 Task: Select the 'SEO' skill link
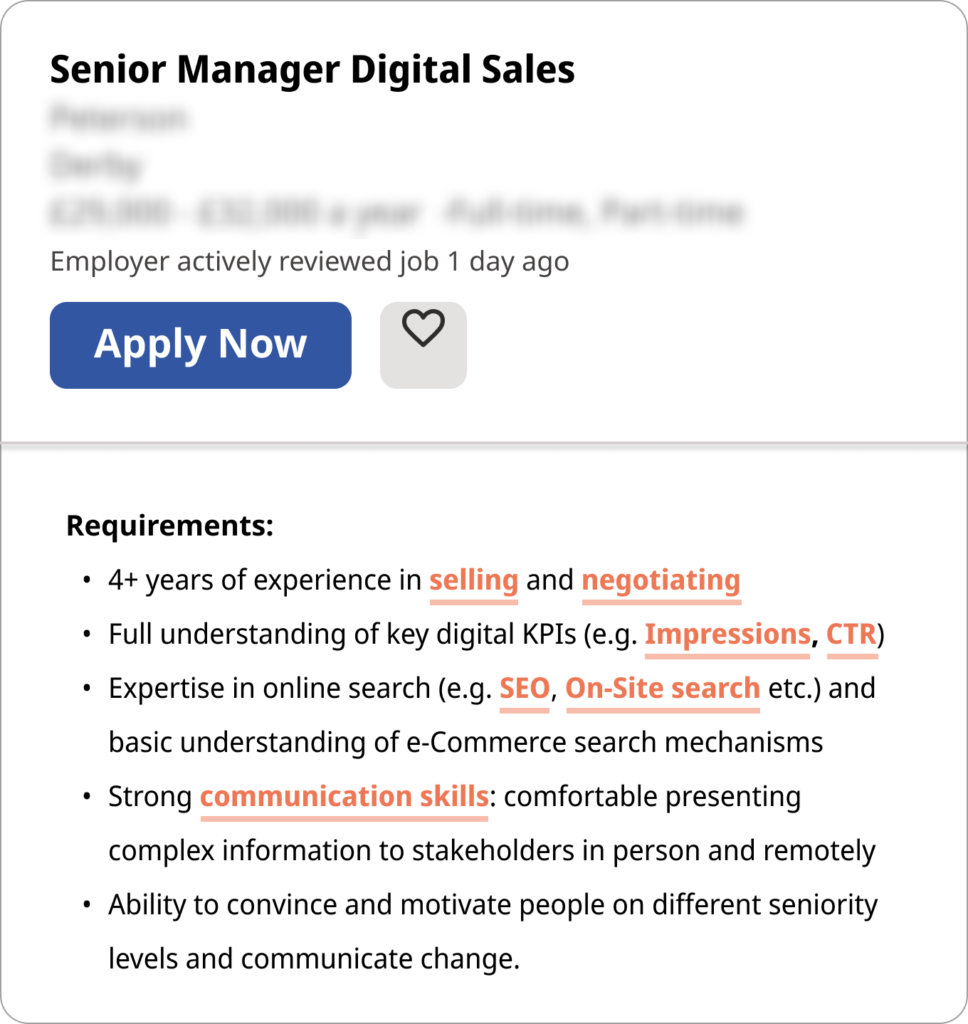(524, 688)
